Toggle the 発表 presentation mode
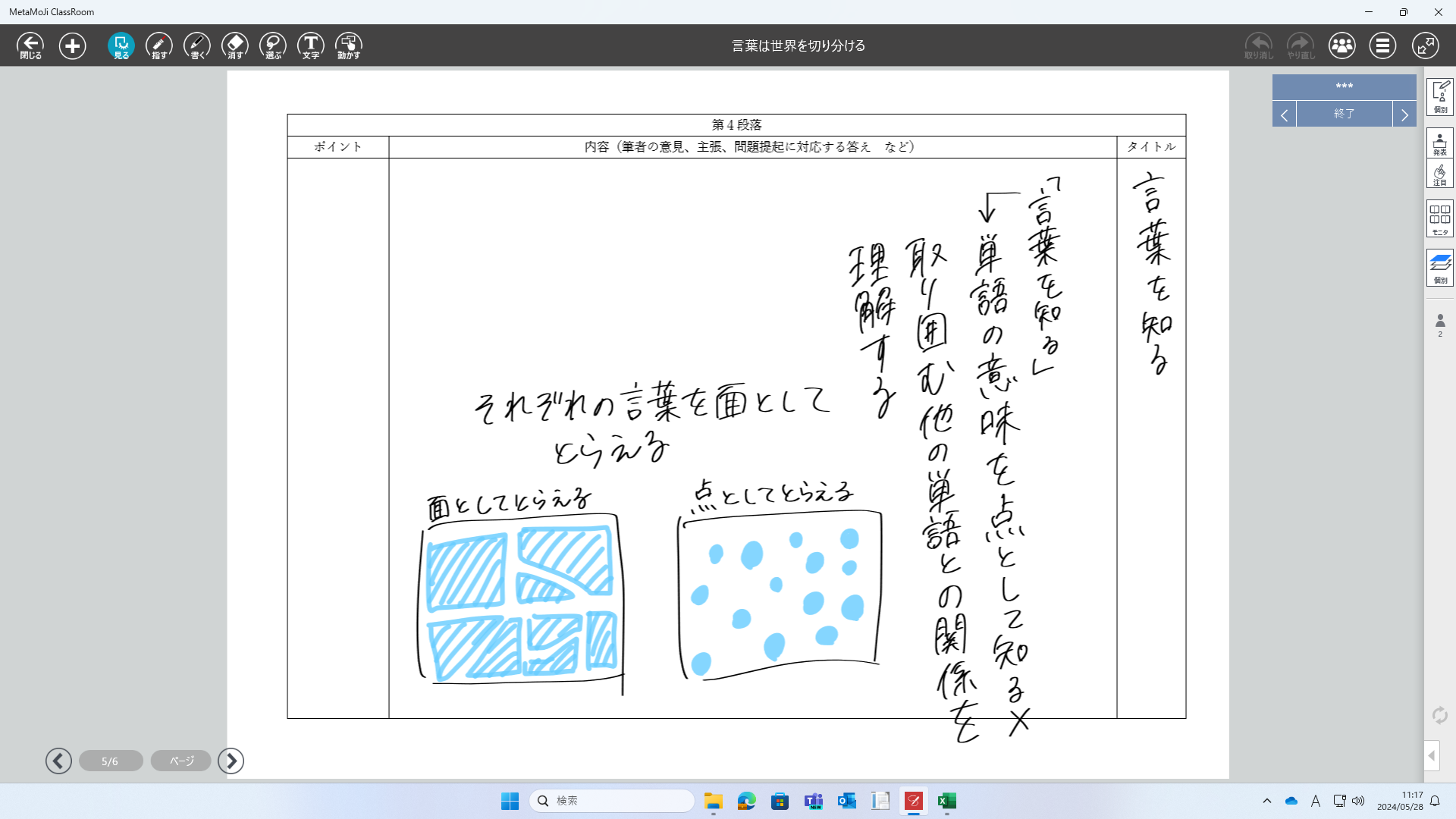 (1439, 143)
